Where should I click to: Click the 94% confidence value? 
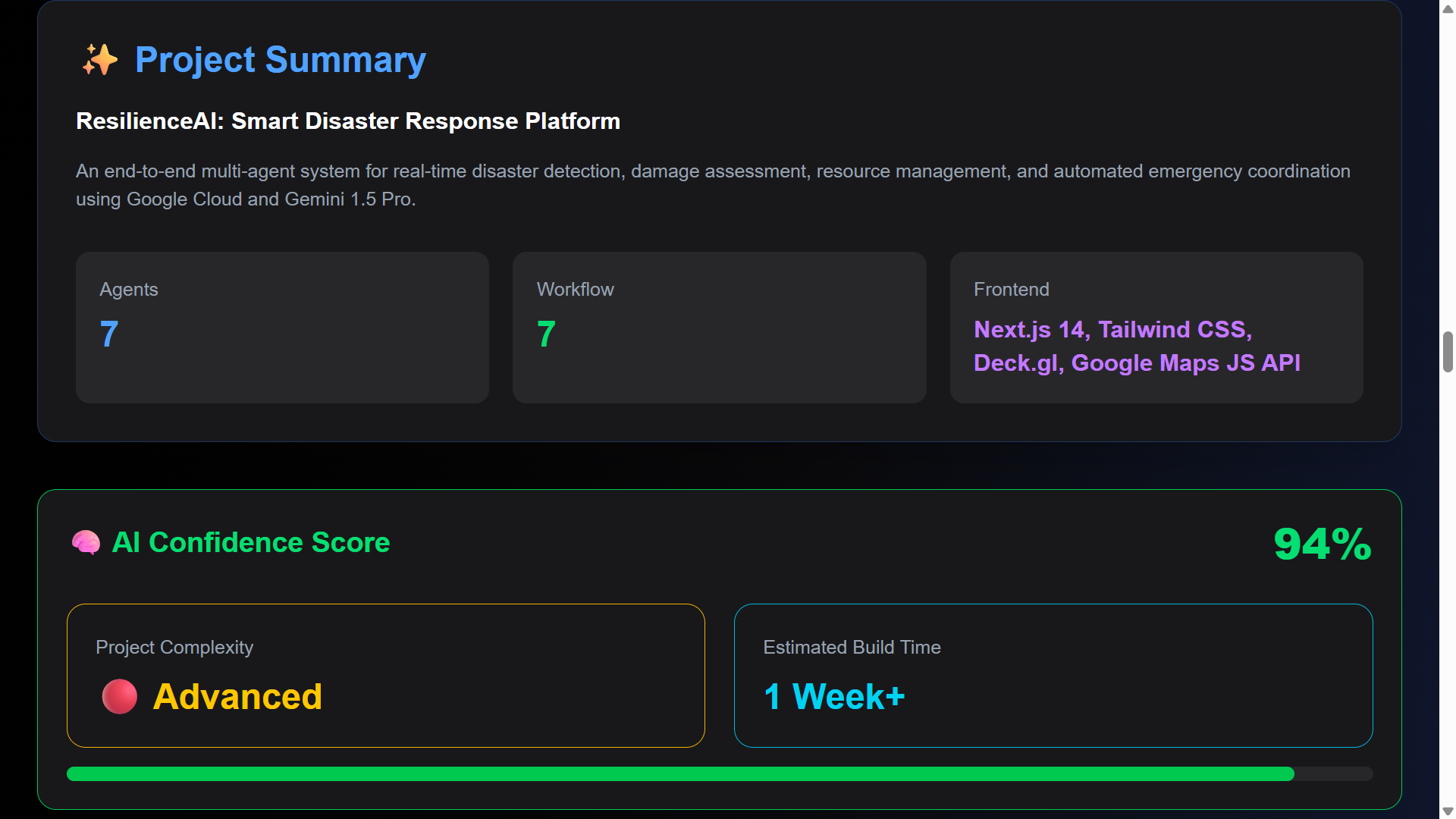[x=1323, y=544]
